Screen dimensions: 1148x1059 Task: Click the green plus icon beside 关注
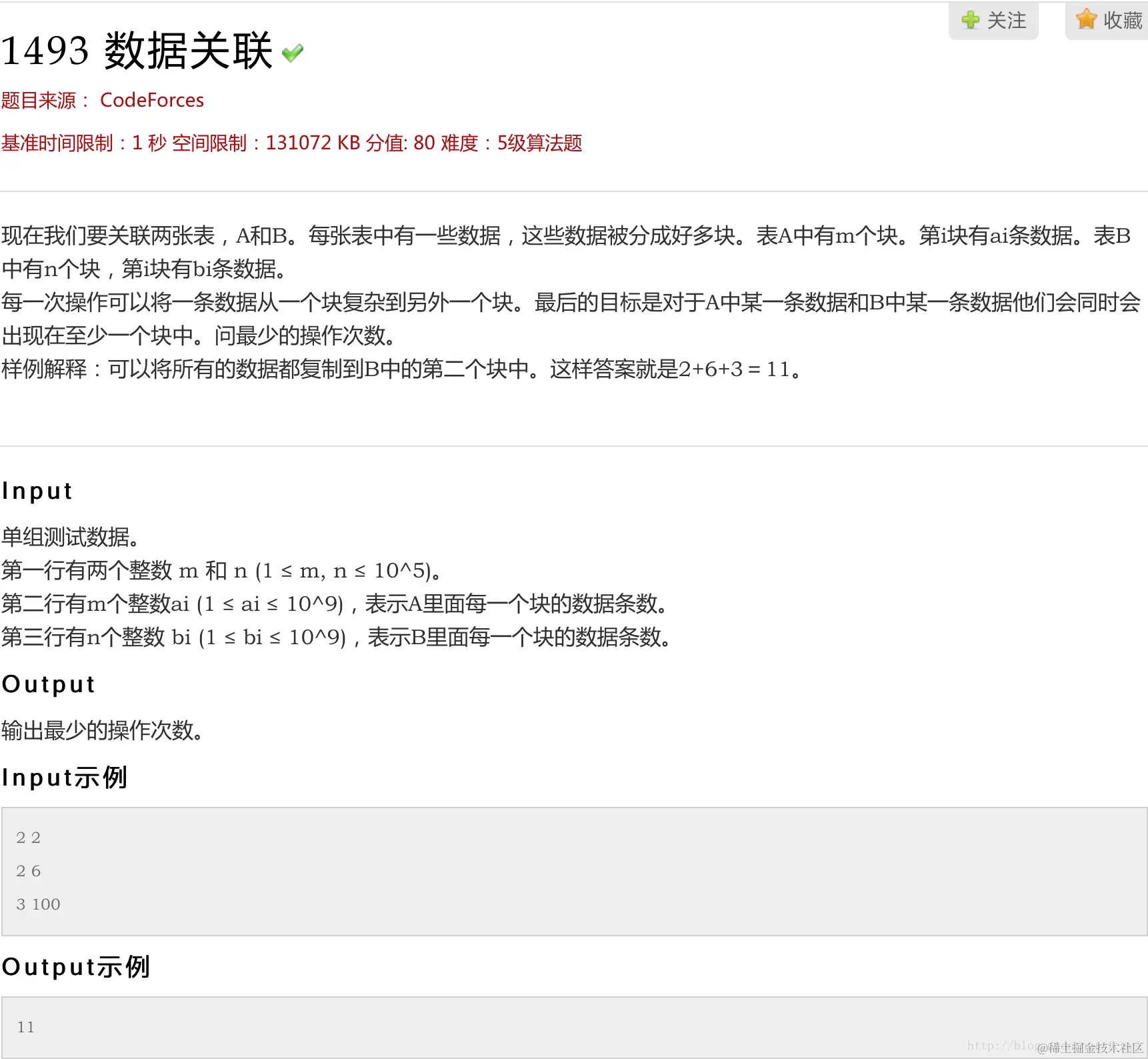(x=971, y=20)
